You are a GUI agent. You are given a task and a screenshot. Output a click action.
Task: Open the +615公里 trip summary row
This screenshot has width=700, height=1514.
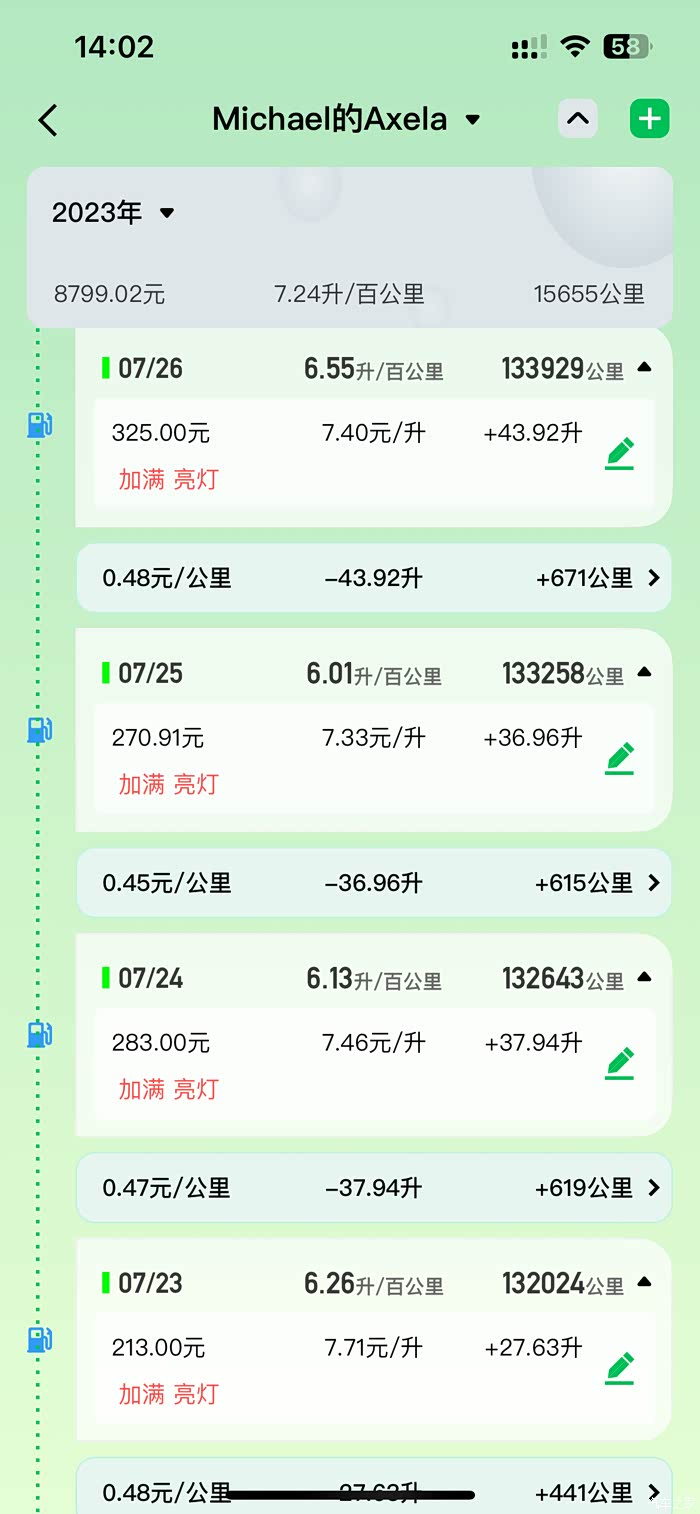598,883
